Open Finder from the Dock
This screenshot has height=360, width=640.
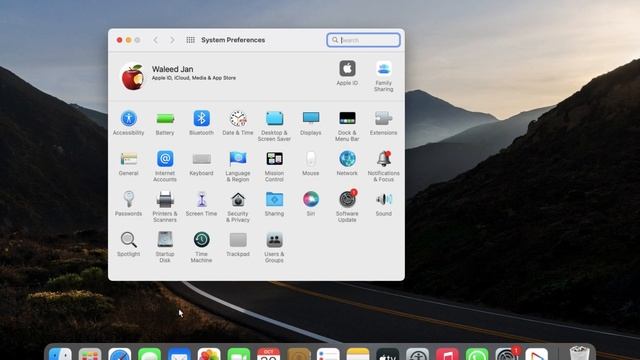(60, 353)
